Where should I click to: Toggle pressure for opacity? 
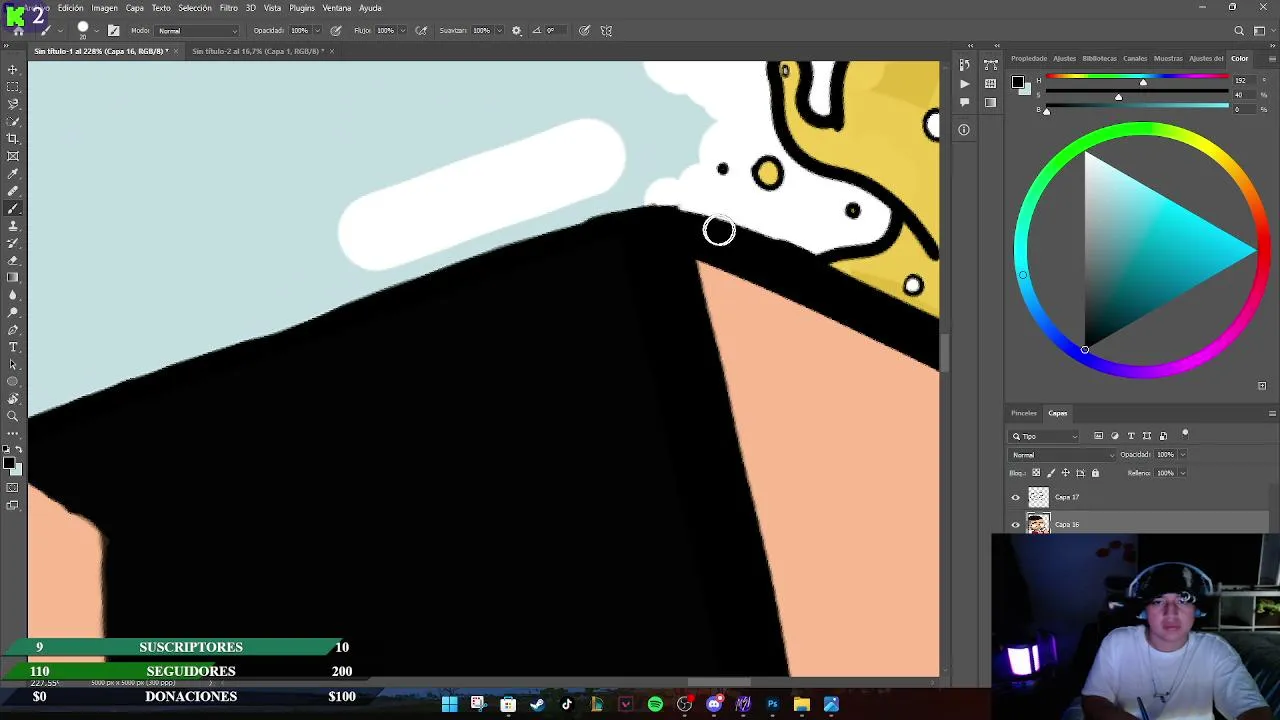click(336, 31)
